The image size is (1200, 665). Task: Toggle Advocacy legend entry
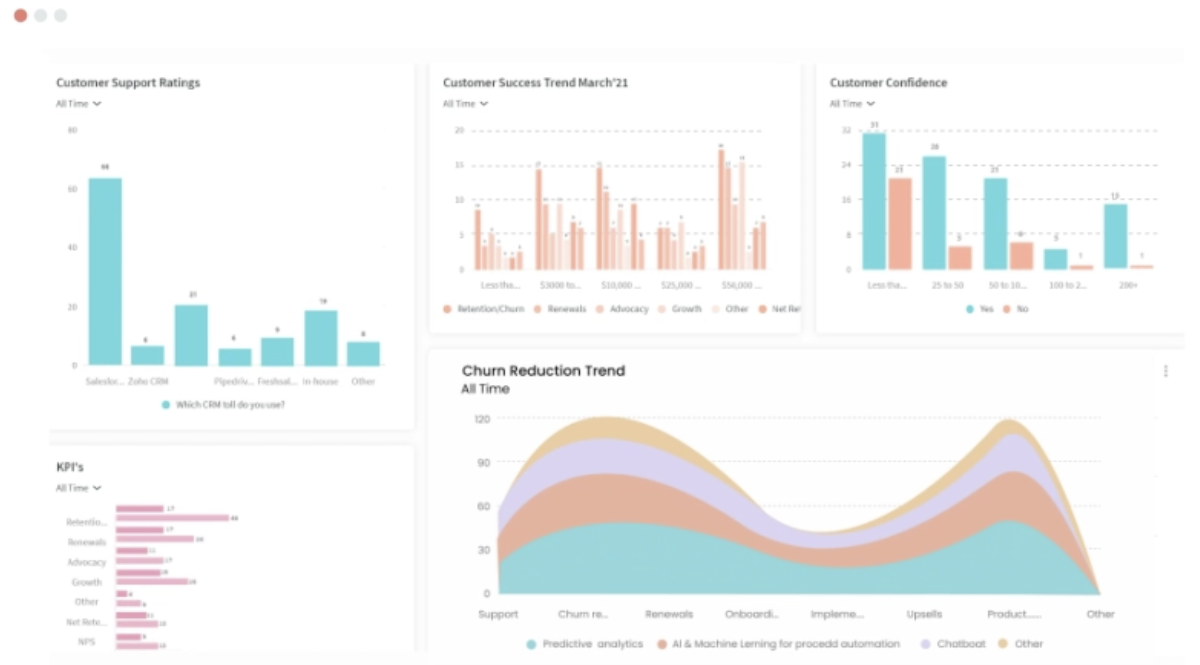click(625, 309)
